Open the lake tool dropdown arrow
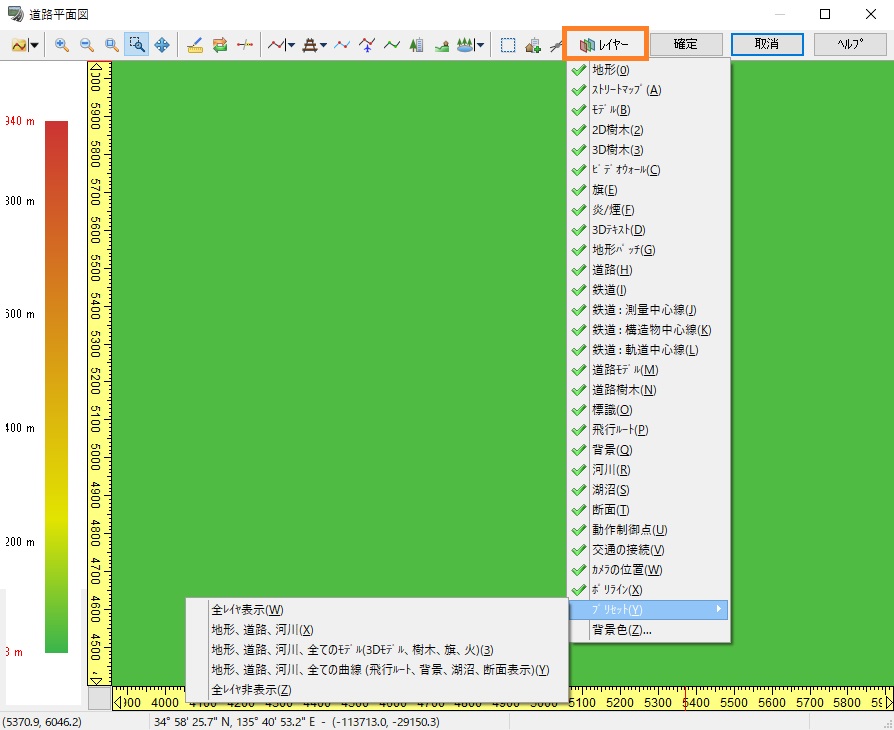 [x=480, y=44]
